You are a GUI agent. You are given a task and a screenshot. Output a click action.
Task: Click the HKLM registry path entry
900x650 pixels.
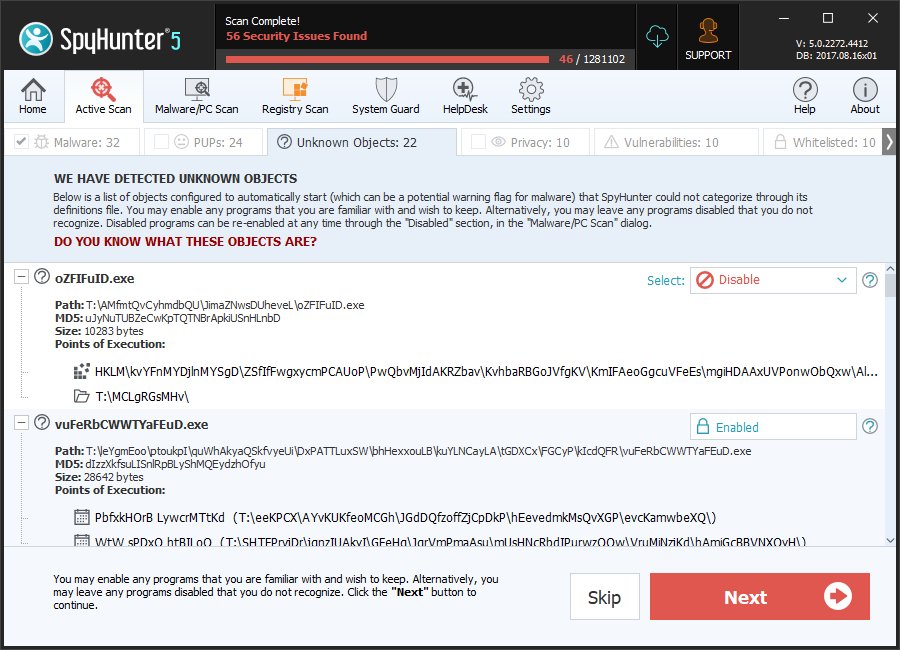(x=486, y=372)
